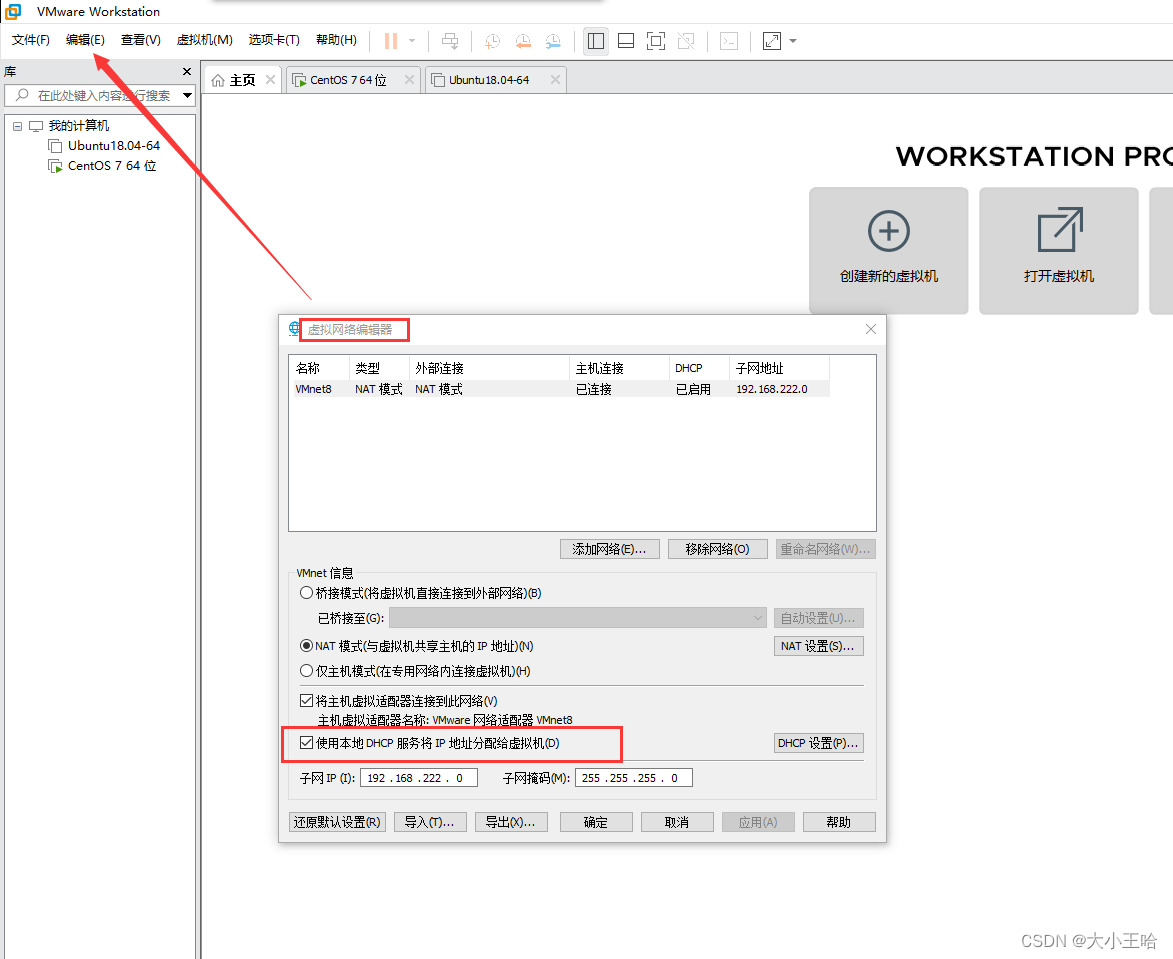Click the full screen mode icon

[x=656, y=41]
